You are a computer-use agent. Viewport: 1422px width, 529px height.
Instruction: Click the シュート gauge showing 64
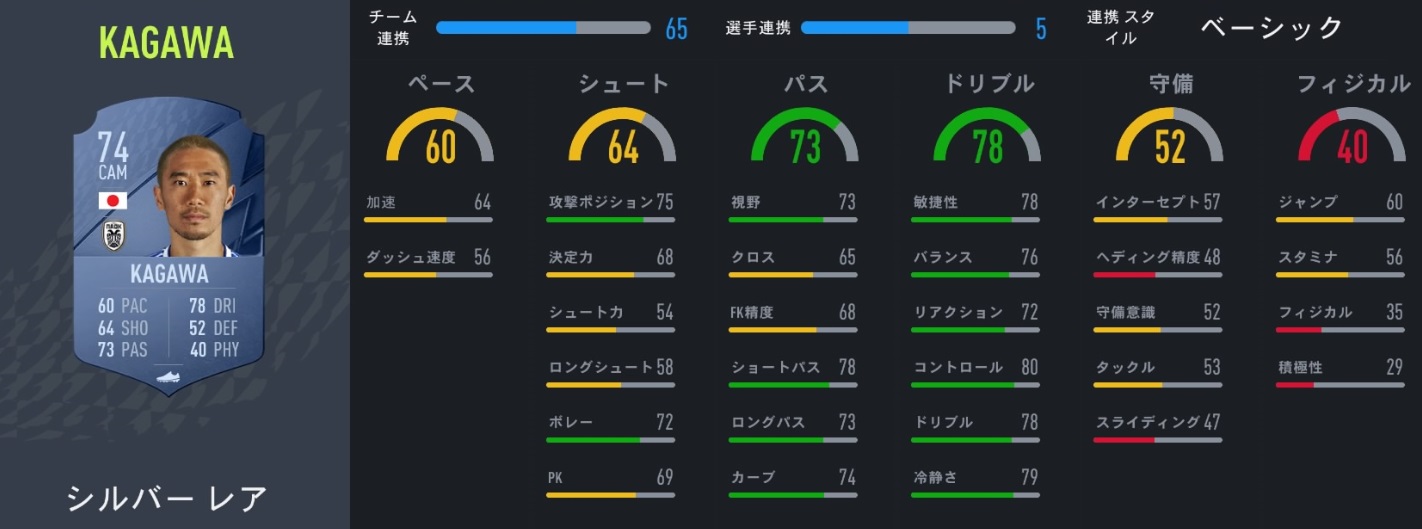622,137
